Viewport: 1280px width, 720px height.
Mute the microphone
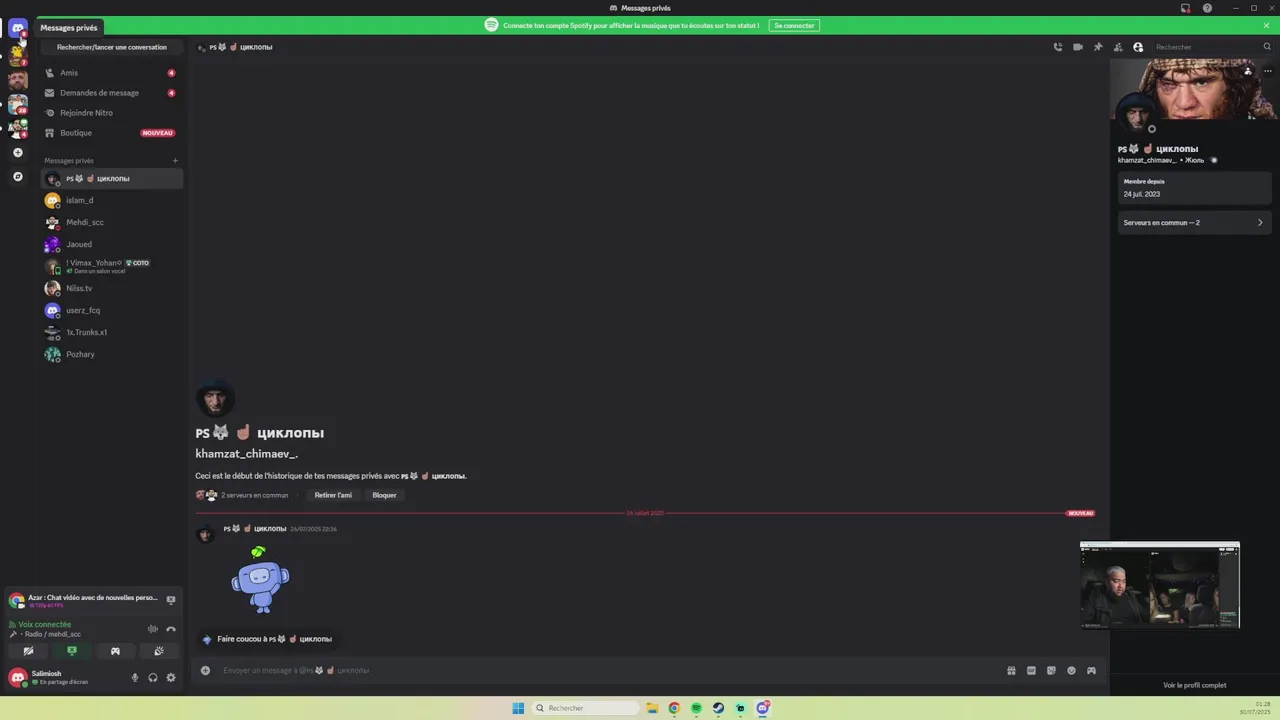135,678
